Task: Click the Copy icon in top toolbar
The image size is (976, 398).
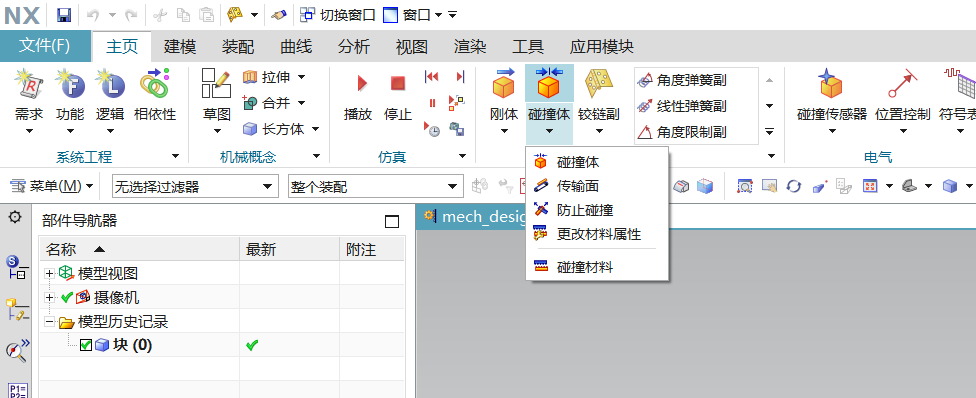Action: (184, 14)
